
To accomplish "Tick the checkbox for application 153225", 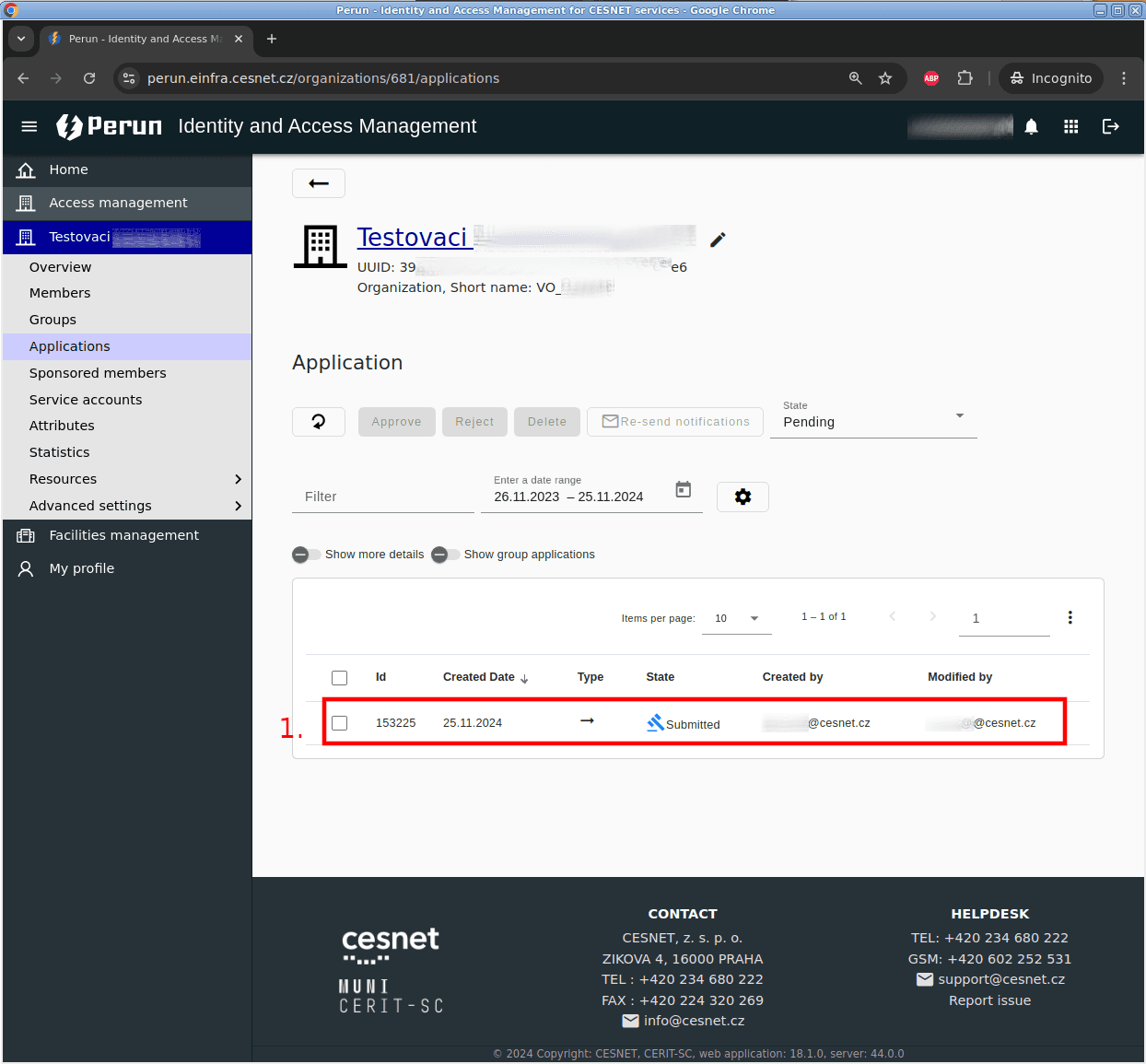I will tap(339, 723).
